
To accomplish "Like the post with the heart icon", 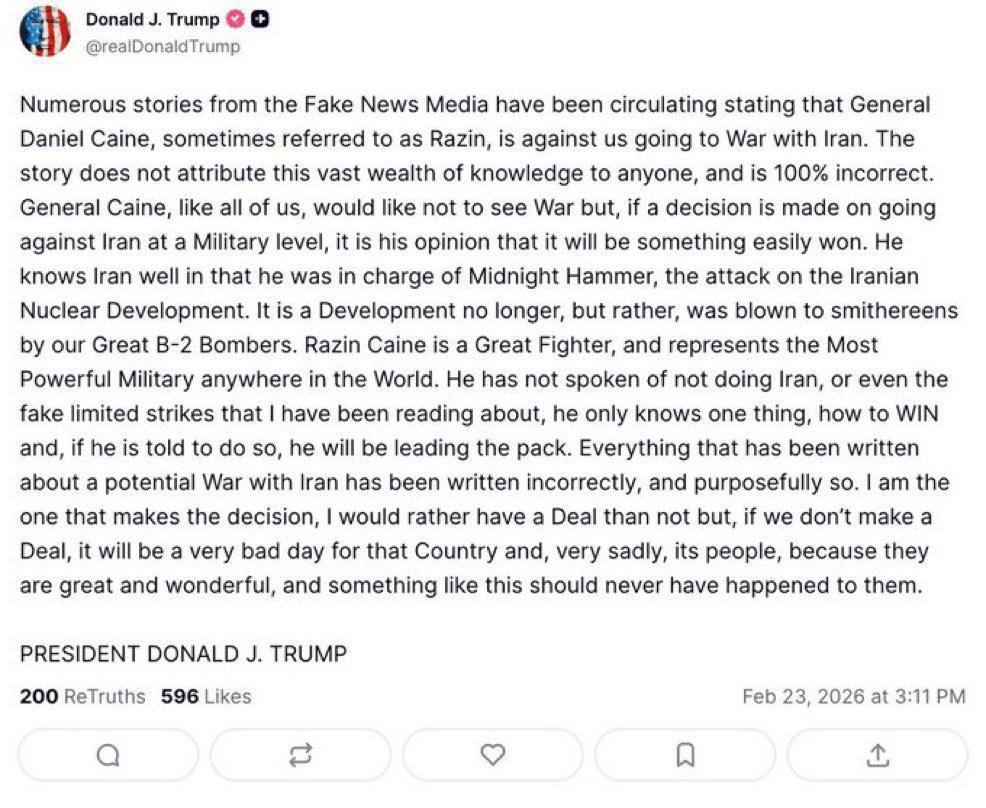I will point(492,756).
